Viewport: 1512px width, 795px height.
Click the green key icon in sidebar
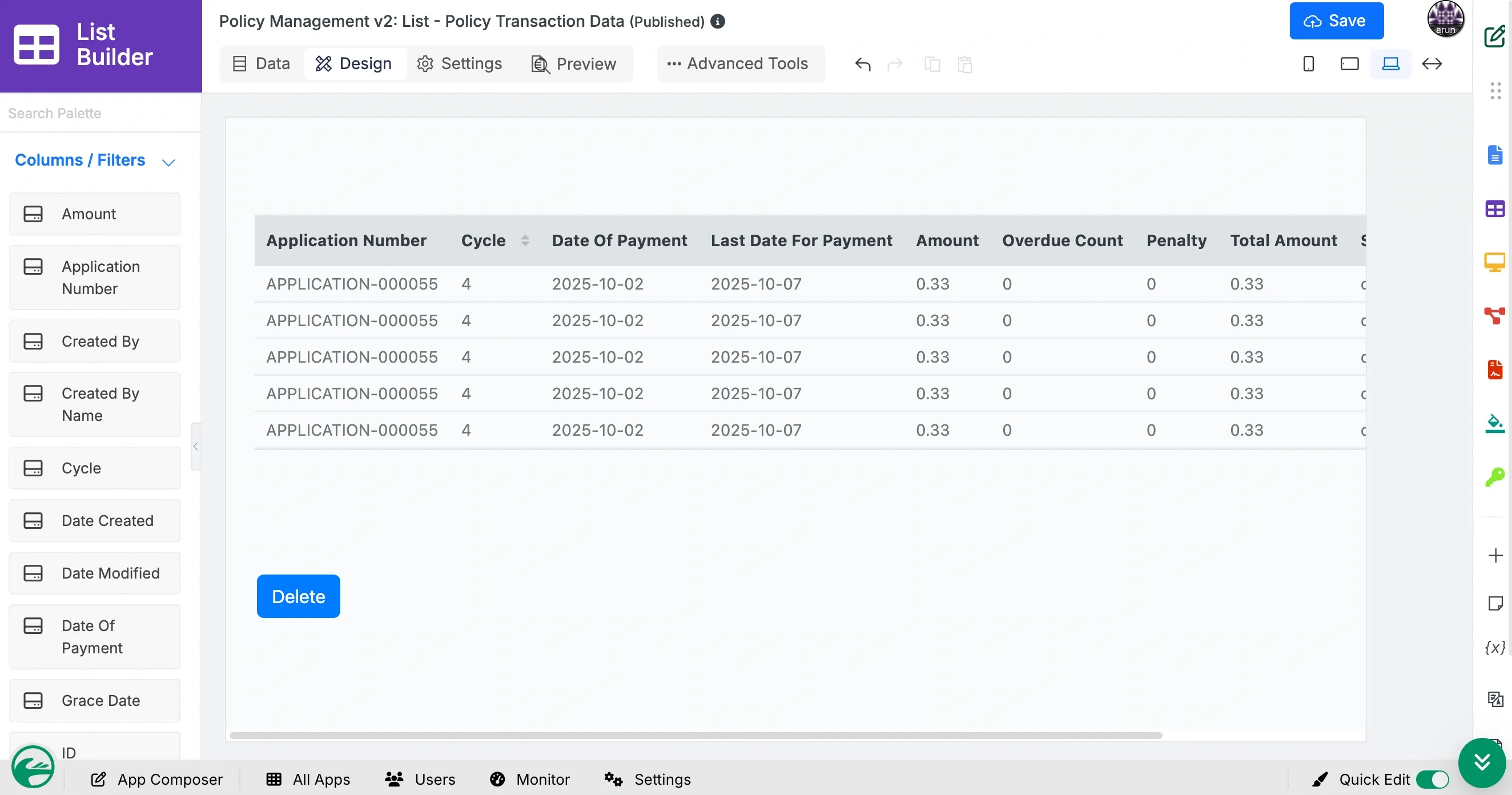pyautogui.click(x=1494, y=477)
